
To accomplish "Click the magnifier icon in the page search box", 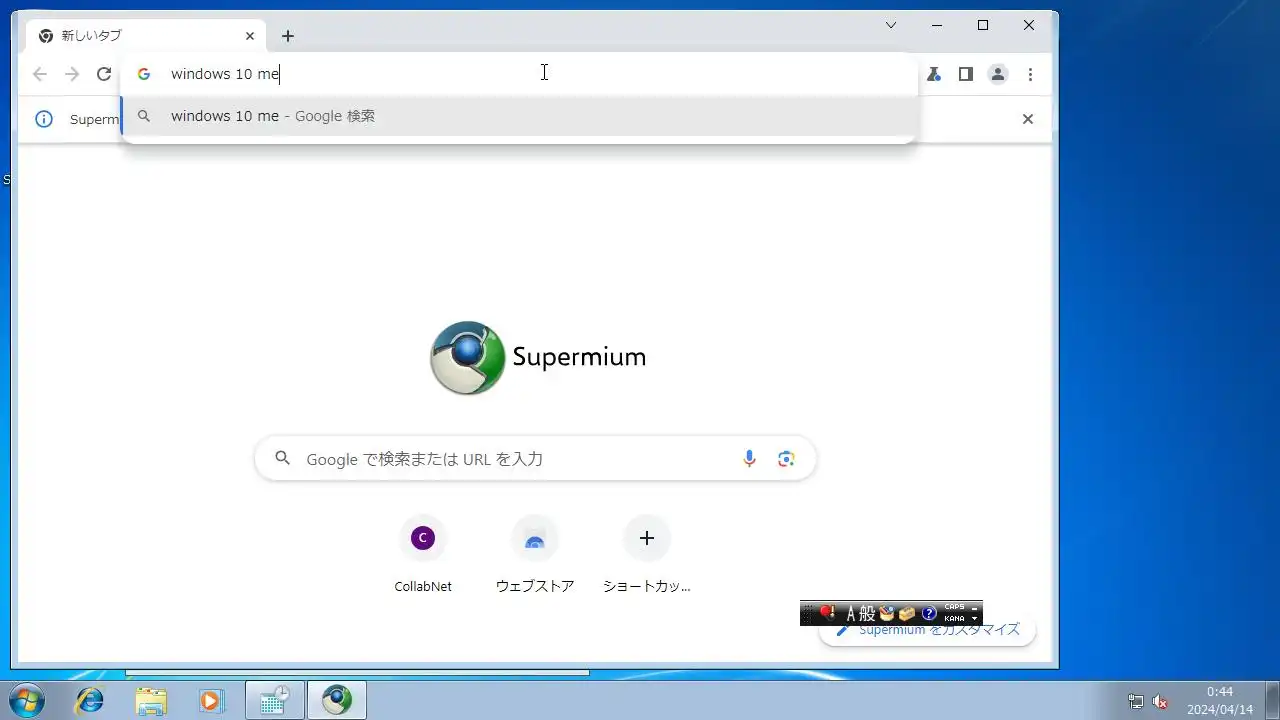I will [x=283, y=458].
